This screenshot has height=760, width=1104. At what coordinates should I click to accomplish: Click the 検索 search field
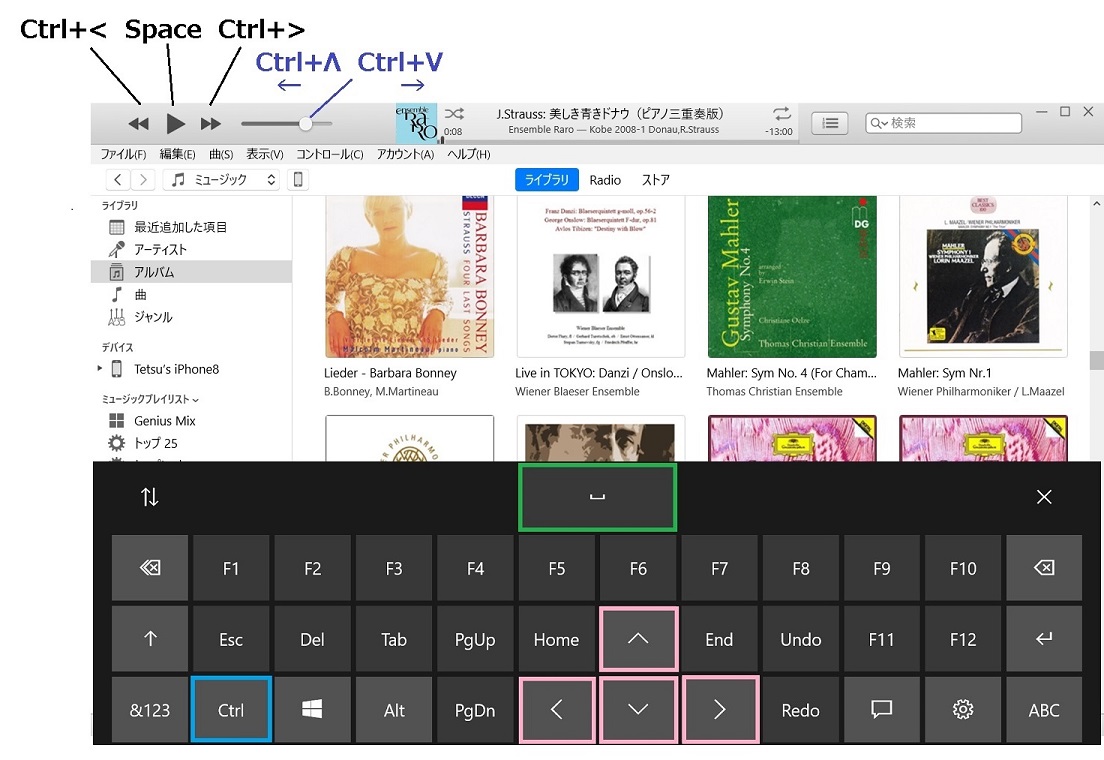943,123
